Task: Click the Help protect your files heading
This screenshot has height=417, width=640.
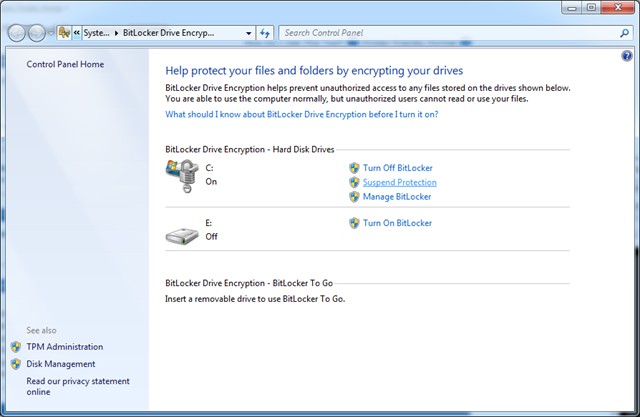Action: point(314,71)
